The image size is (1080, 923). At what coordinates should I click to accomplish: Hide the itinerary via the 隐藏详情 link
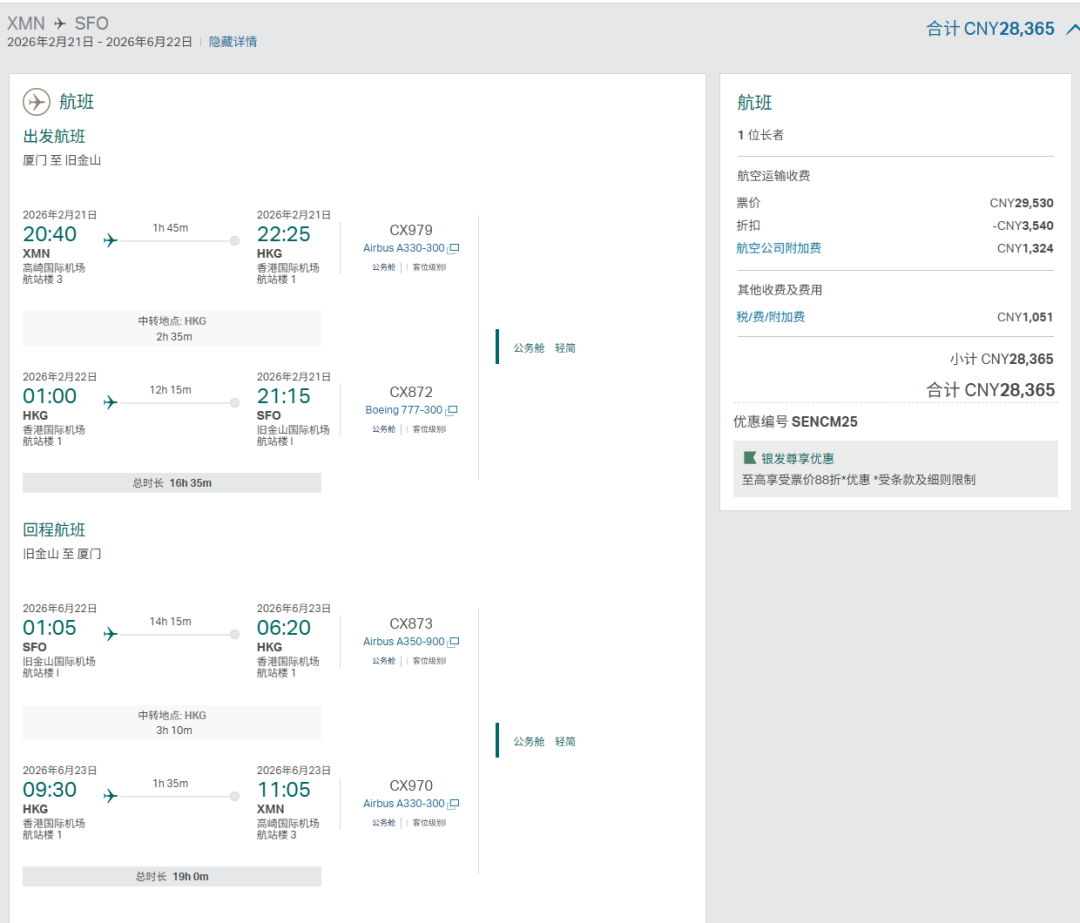click(x=233, y=42)
